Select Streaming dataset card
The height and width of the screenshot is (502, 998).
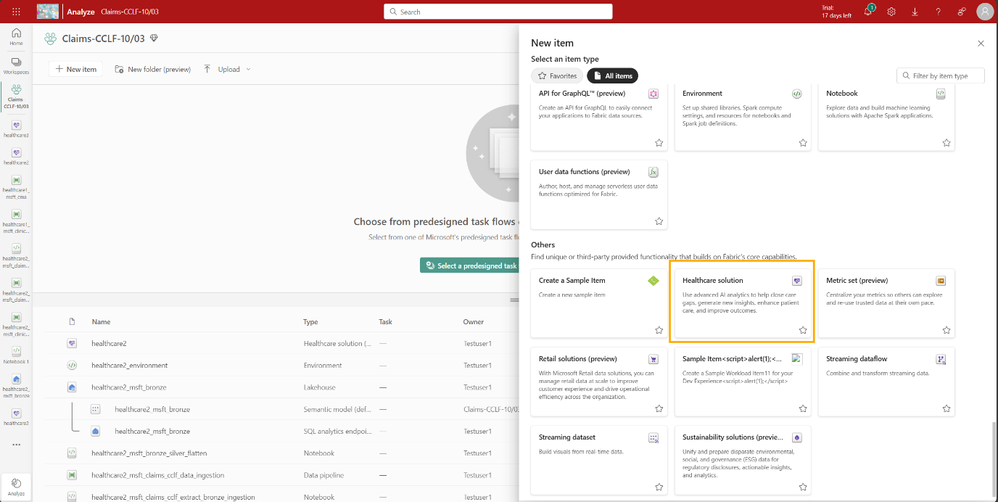coord(599,460)
